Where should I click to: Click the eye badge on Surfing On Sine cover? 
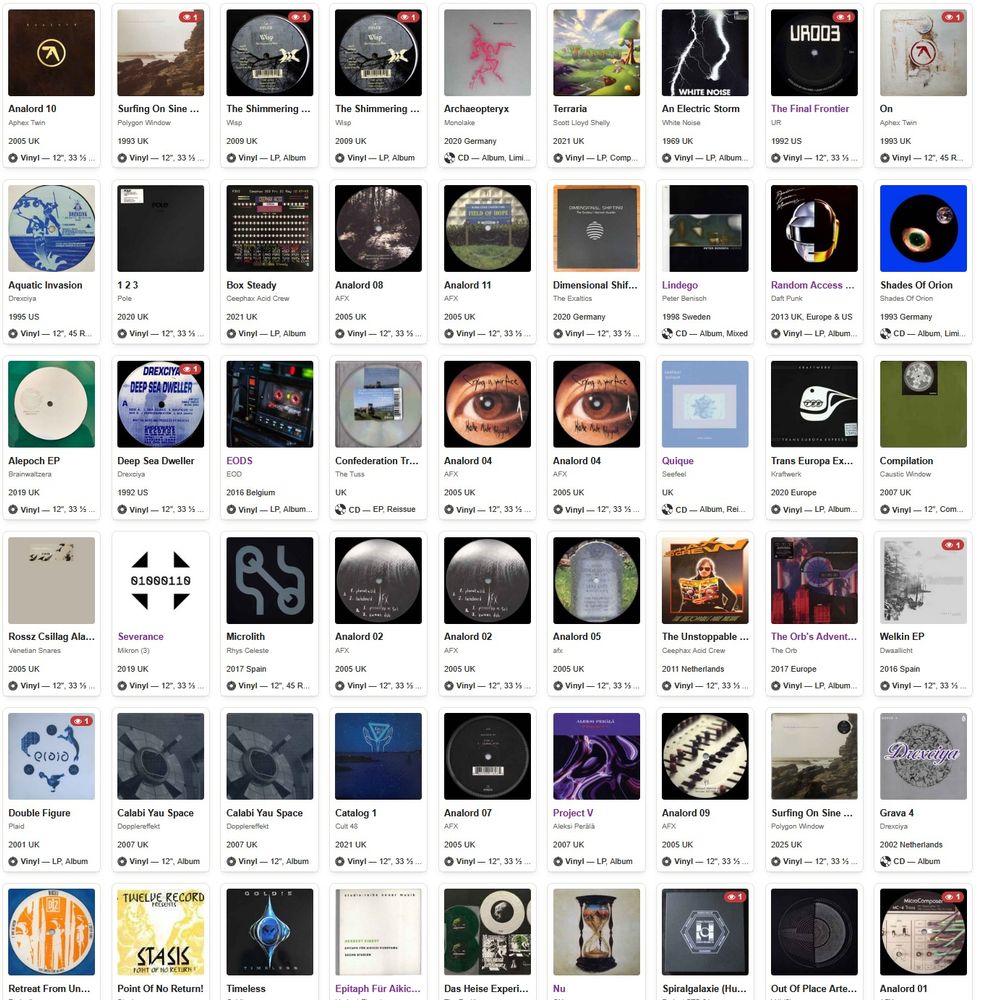coord(188,17)
